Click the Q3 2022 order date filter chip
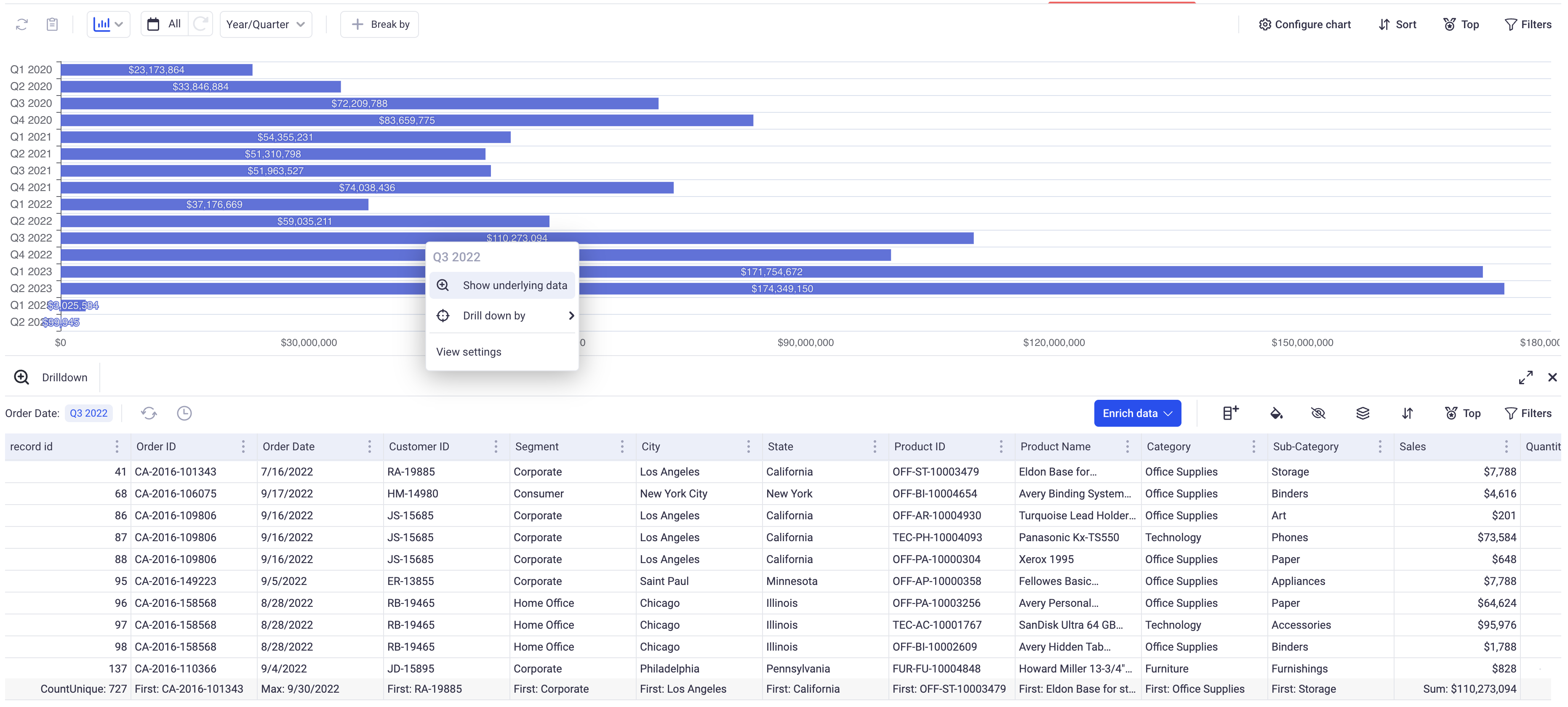 pyautogui.click(x=88, y=414)
